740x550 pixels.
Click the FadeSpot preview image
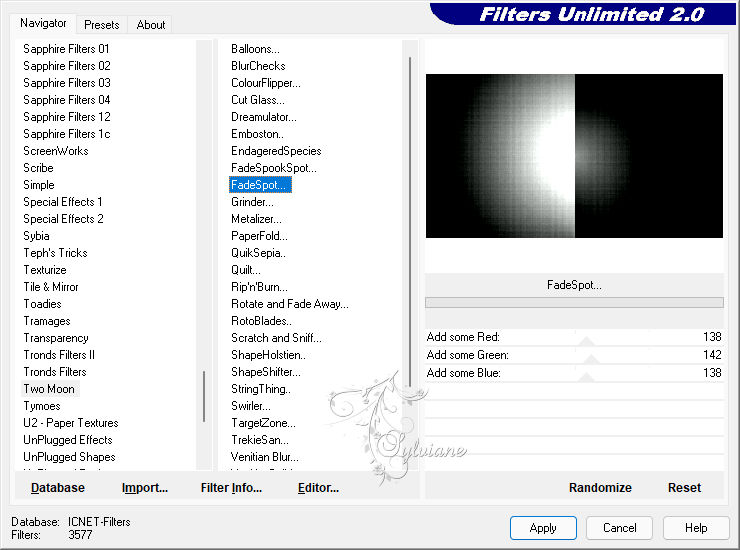coord(574,156)
